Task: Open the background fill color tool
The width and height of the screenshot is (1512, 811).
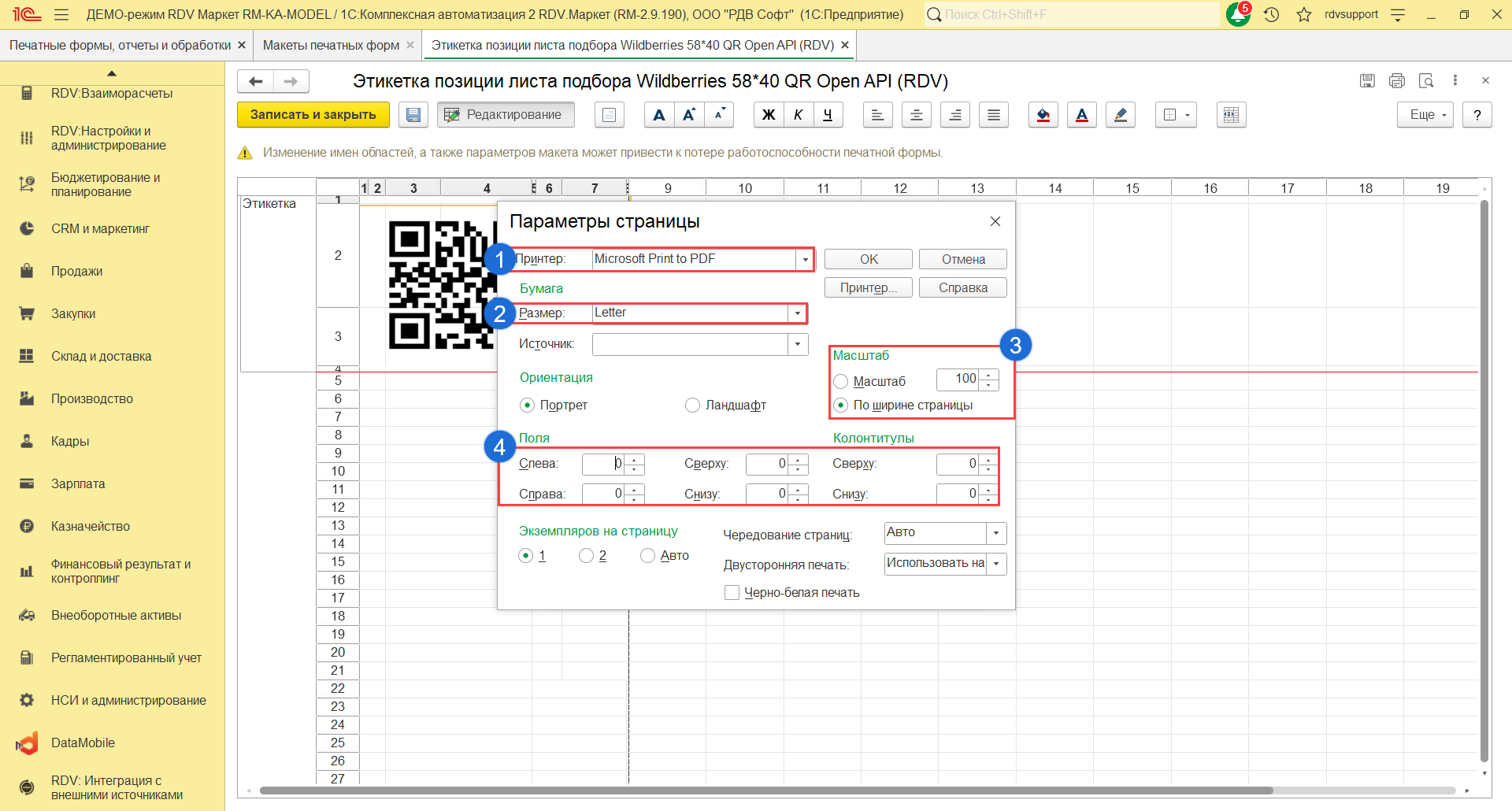Action: [x=1043, y=115]
